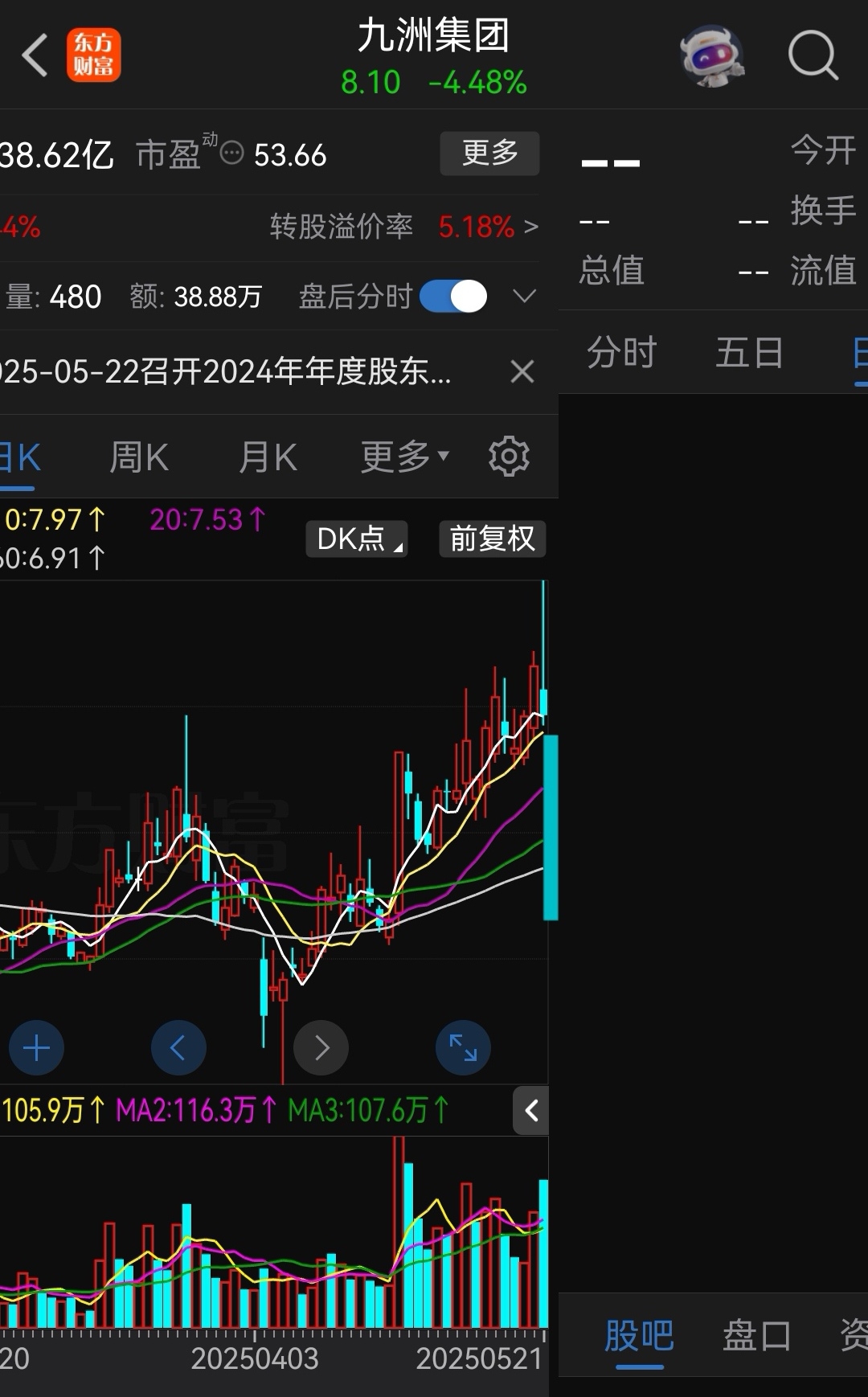Expand after-hours details chevron
Viewport: 868px width, 1397px height.
524,297
